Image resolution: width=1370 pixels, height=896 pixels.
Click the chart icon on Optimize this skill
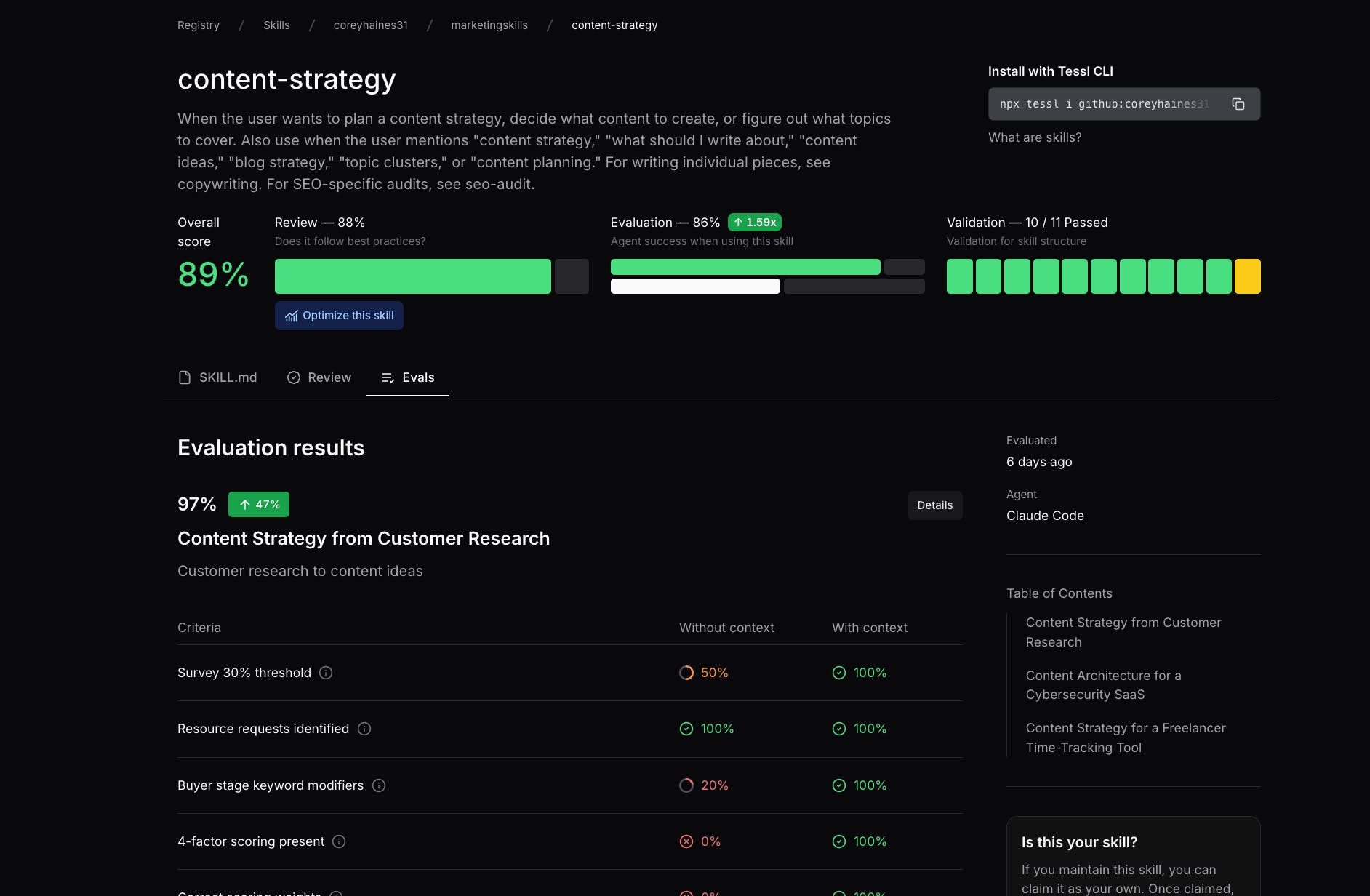(x=292, y=316)
